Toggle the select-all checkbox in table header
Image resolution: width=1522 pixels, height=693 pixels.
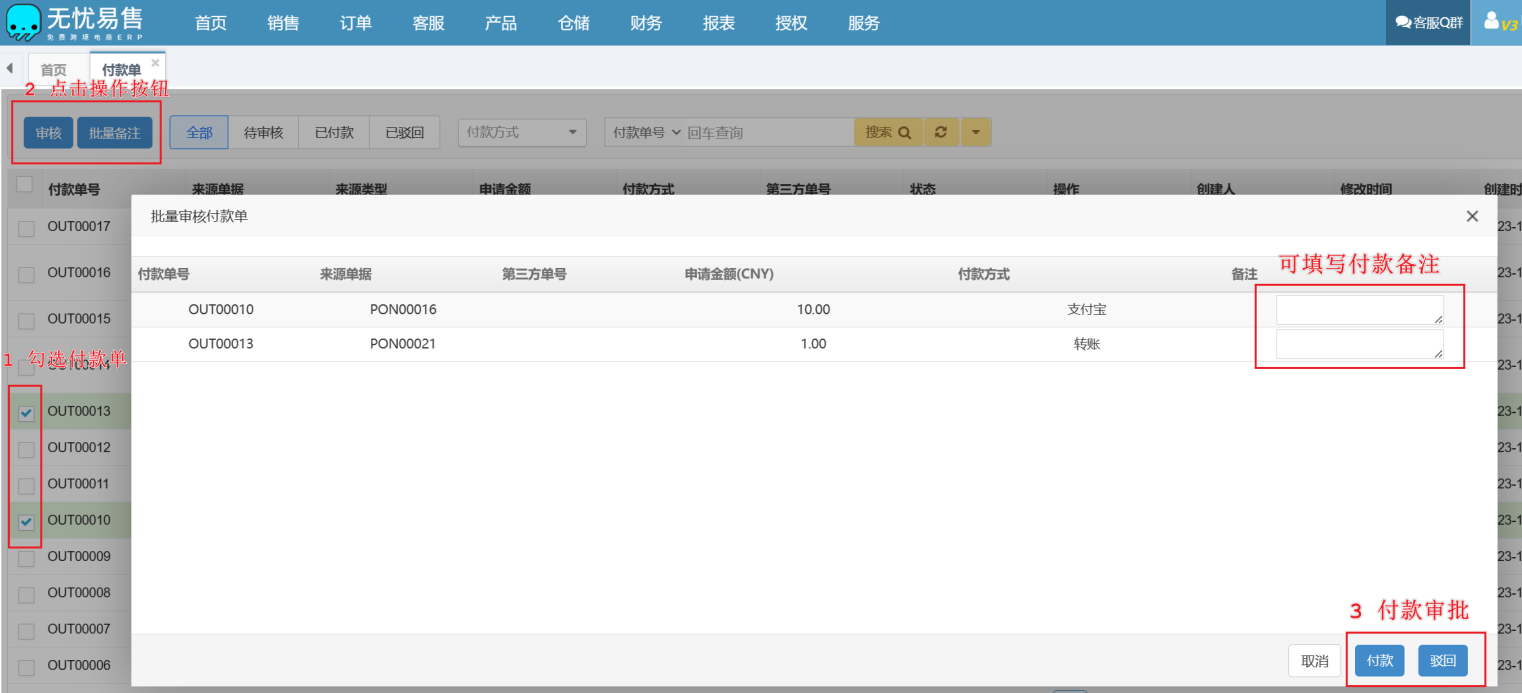pos(25,184)
